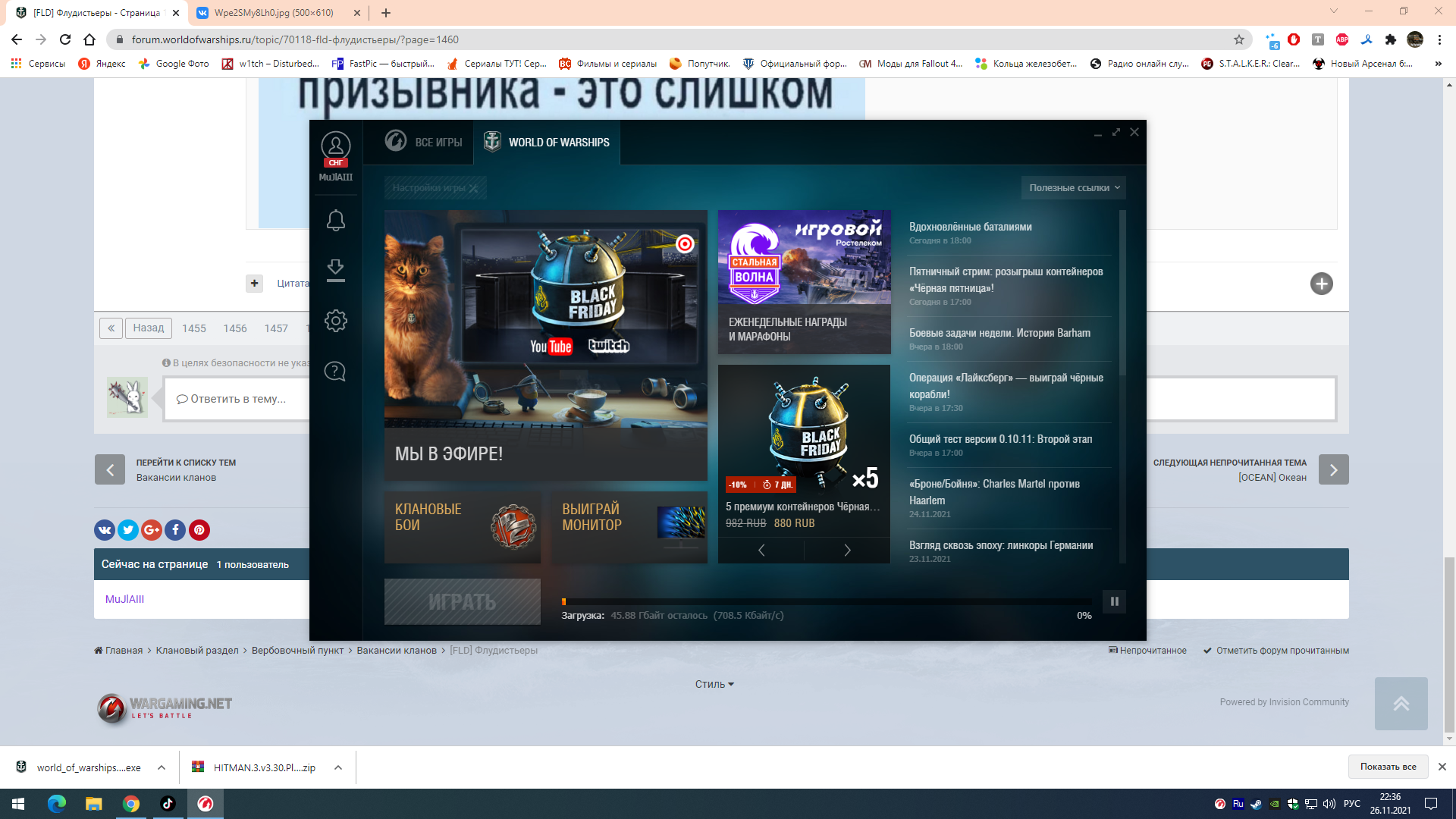
Task: Open the Настройки игры button
Action: (x=435, y=188)
